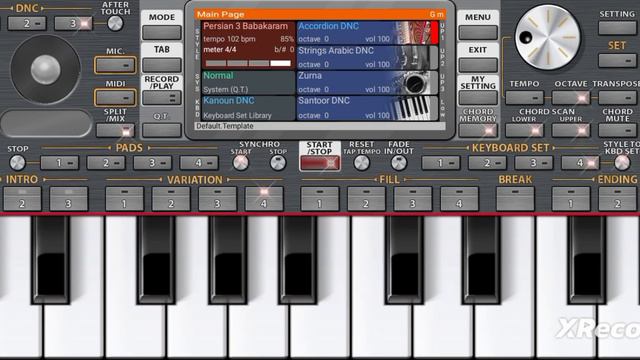Select INTRO 3 button
The image size is (640, 360).
click(69, 199)
